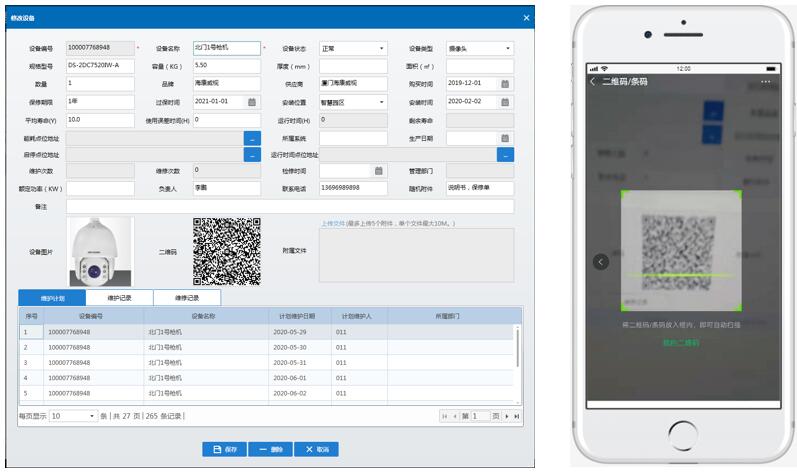Image resolution: width=797 pixels, height=472 pixels.
Task: Click page number input showing 1
Action: tap(480, 416)
